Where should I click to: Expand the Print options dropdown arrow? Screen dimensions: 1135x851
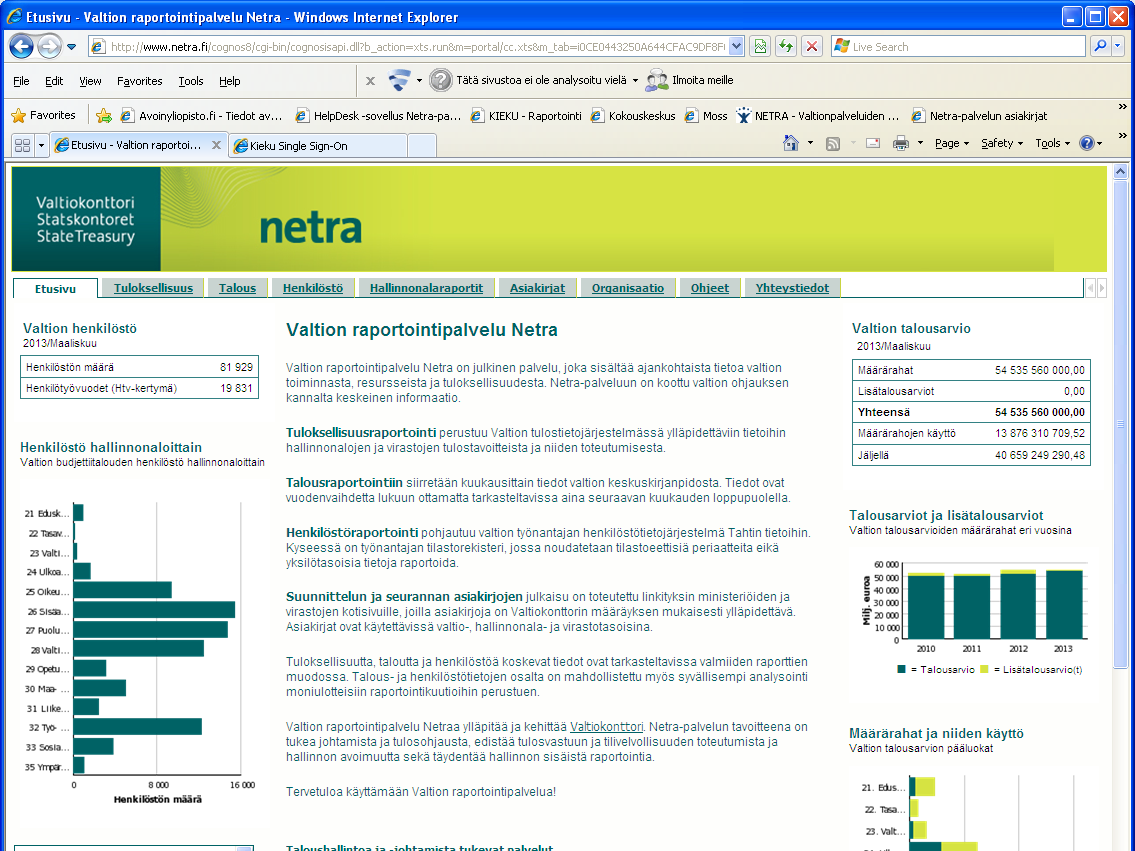920,143
